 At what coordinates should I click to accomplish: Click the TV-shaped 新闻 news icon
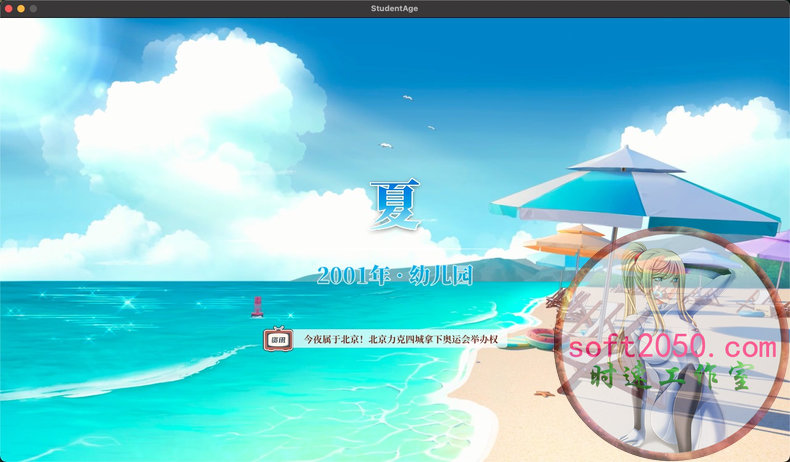click(277, 339)
